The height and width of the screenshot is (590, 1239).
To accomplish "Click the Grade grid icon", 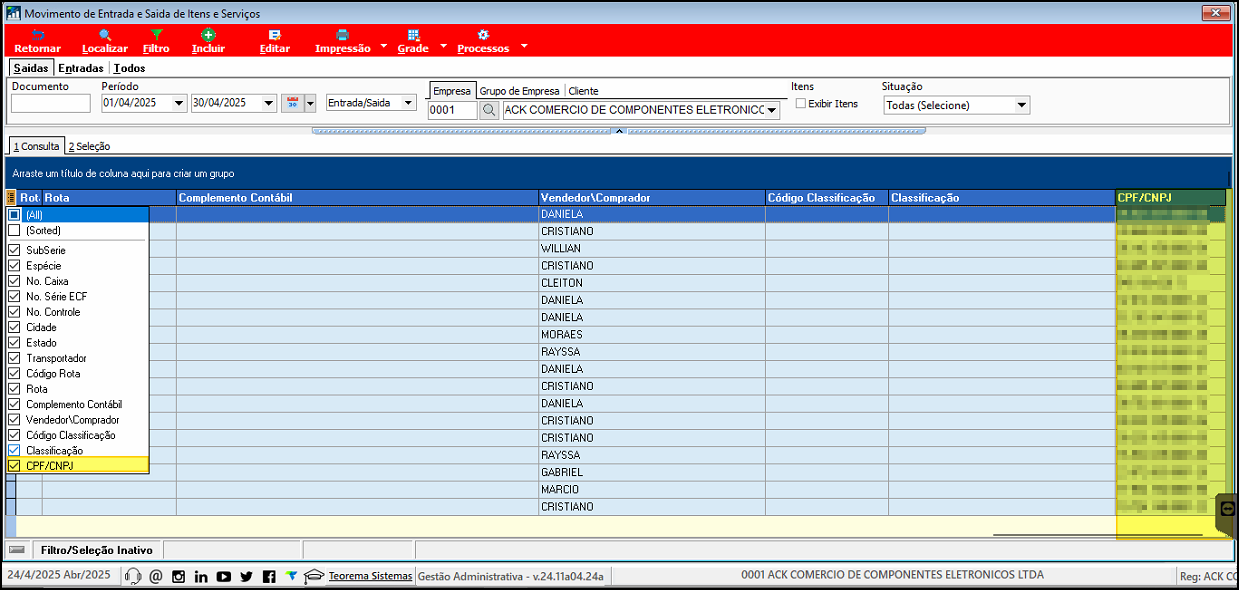I will [413, 34].
